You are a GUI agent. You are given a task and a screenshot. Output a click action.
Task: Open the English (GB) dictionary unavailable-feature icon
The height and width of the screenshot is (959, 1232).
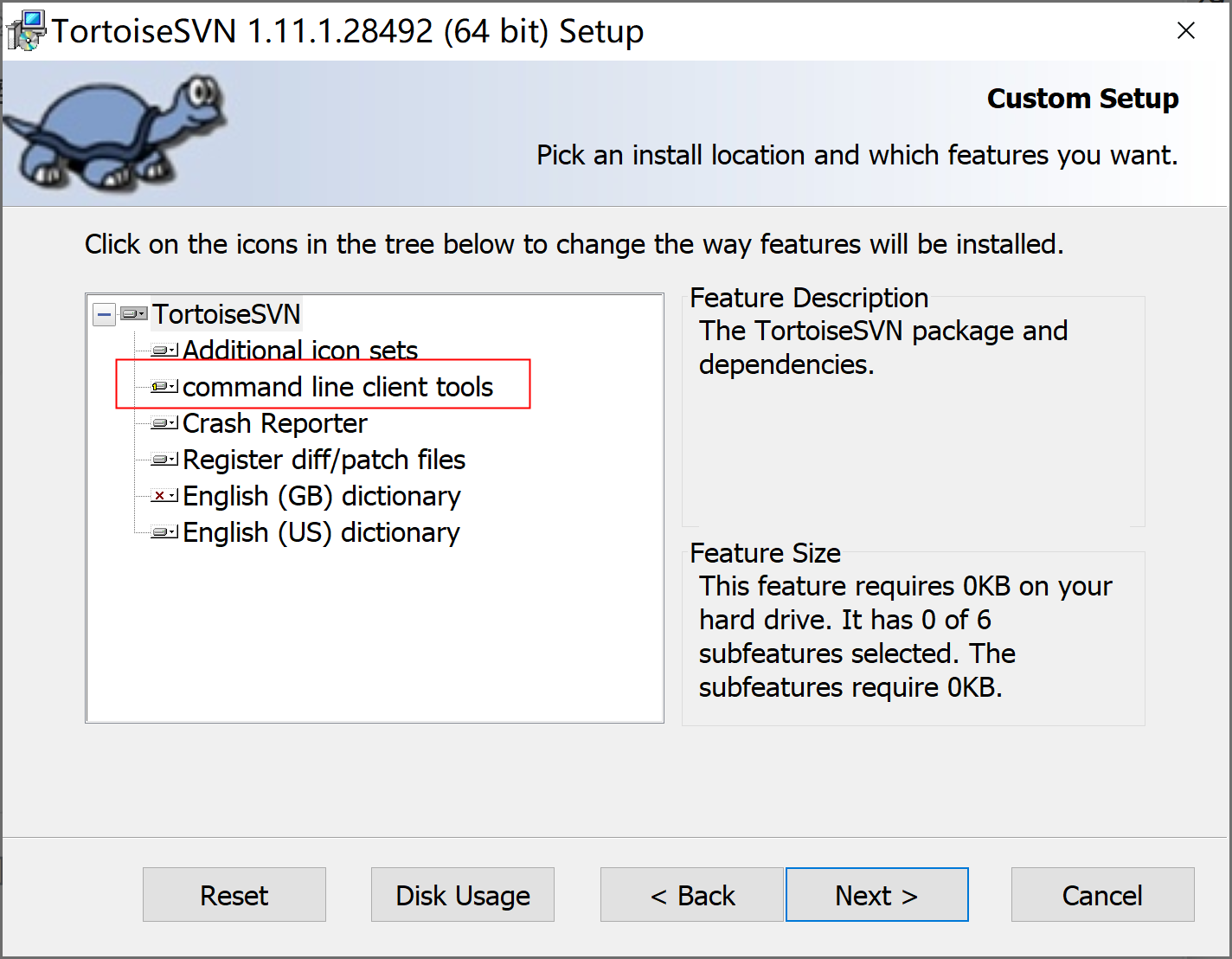(164, 496)
